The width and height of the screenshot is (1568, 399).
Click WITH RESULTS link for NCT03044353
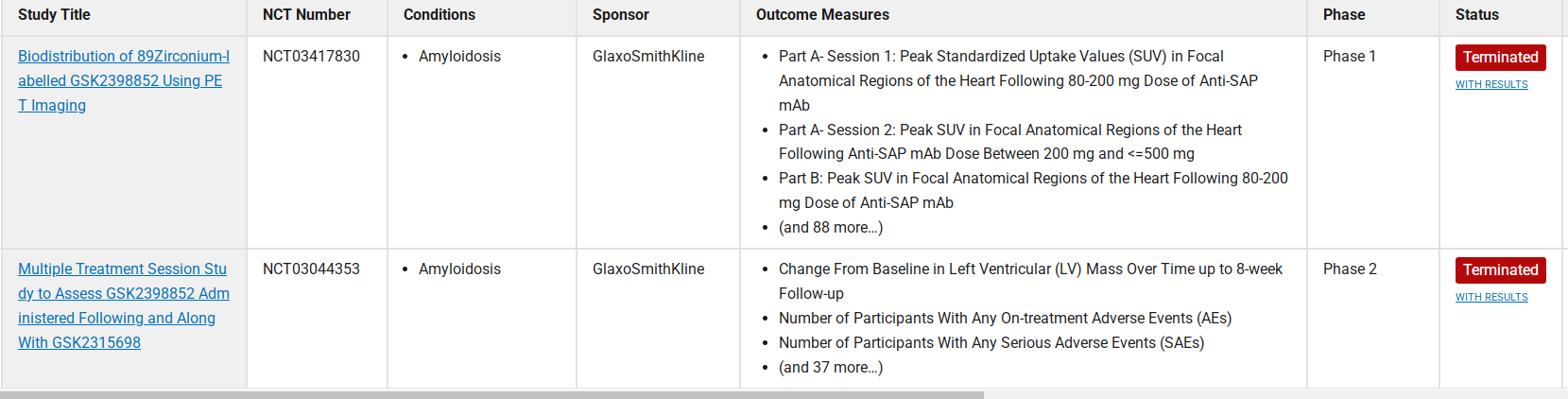[1491, 297]
